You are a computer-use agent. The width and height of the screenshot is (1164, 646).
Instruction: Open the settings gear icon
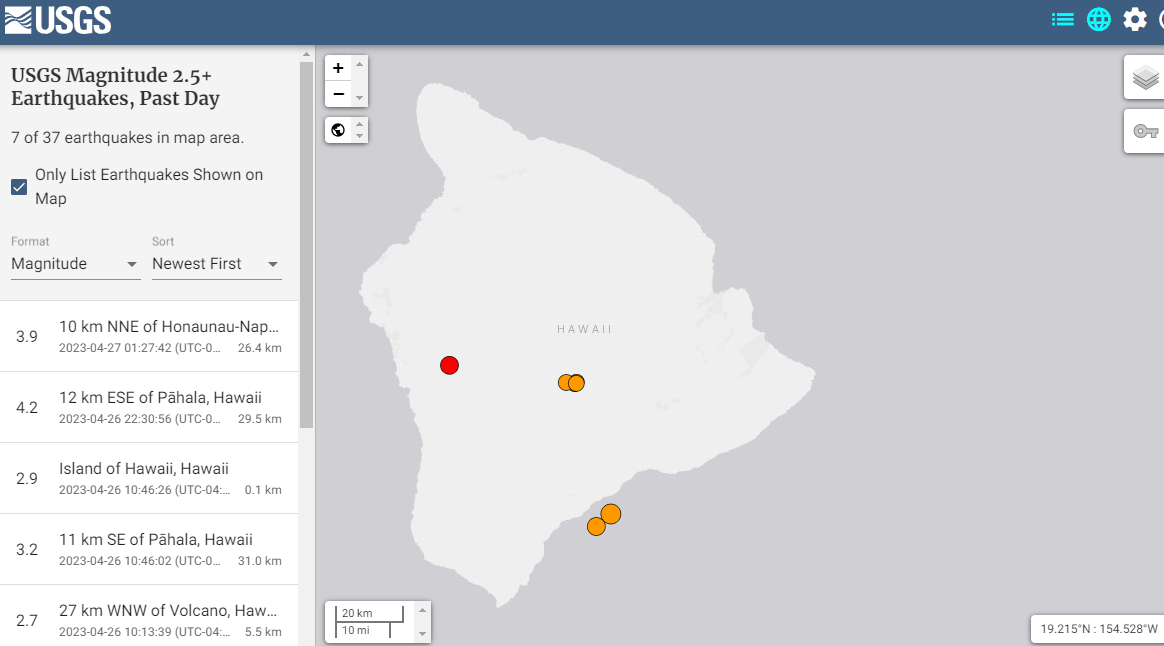(x=1134, y=19)
